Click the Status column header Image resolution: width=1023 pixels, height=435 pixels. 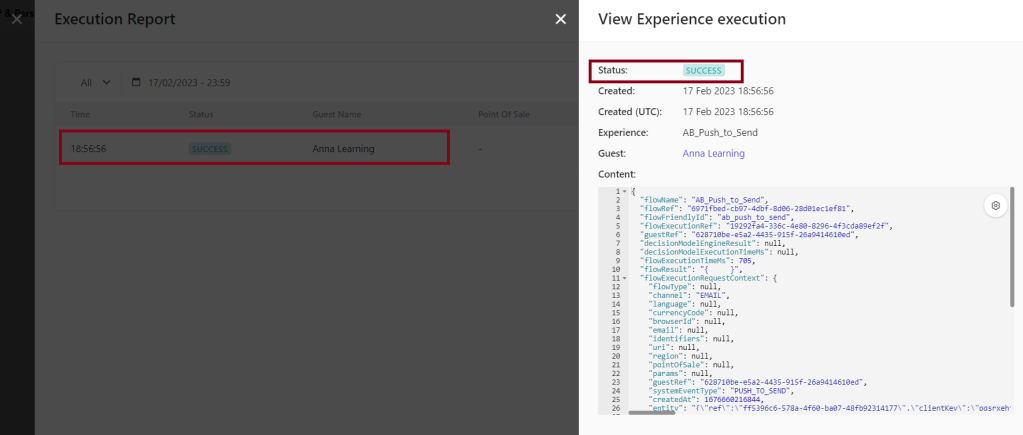(x=201, y=114)
